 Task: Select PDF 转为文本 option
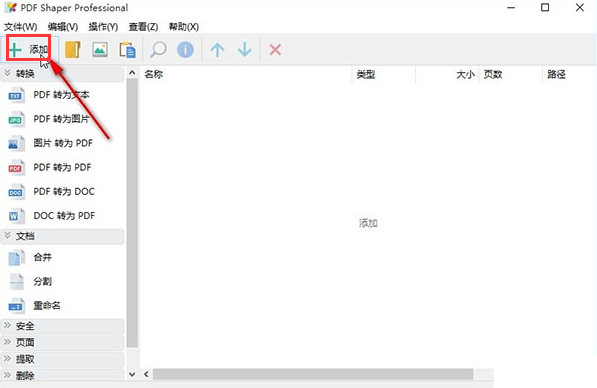(61, 95)
